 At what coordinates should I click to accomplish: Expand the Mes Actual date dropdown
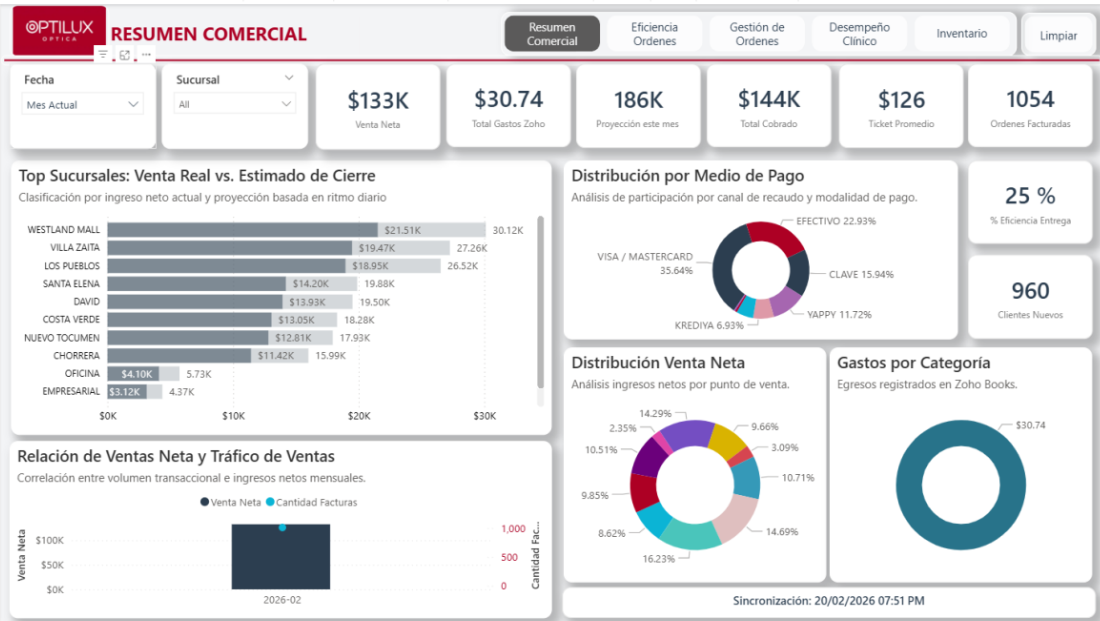pos(82,105)
